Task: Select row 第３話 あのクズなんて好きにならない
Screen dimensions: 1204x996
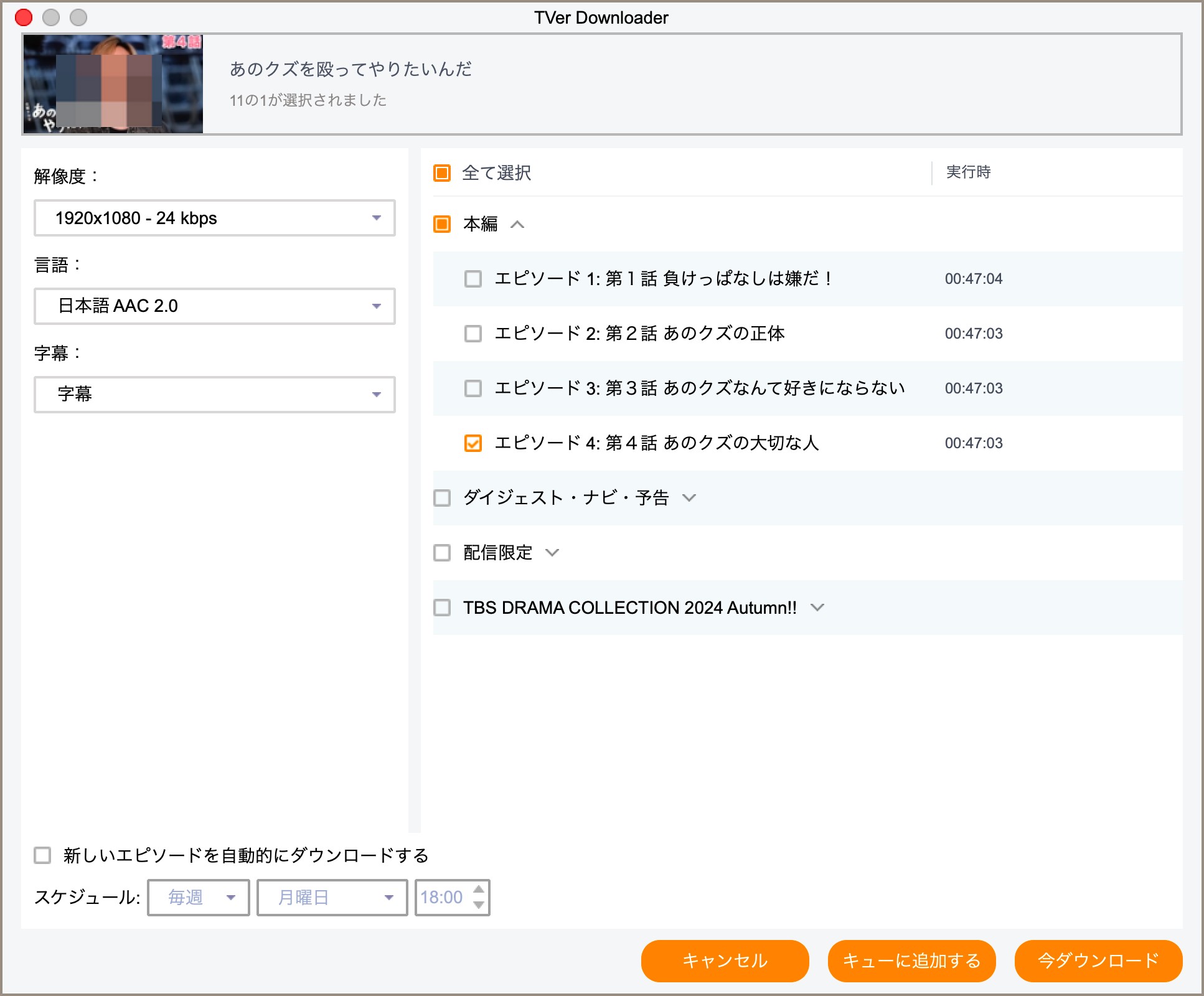Action: coord(807,388)
